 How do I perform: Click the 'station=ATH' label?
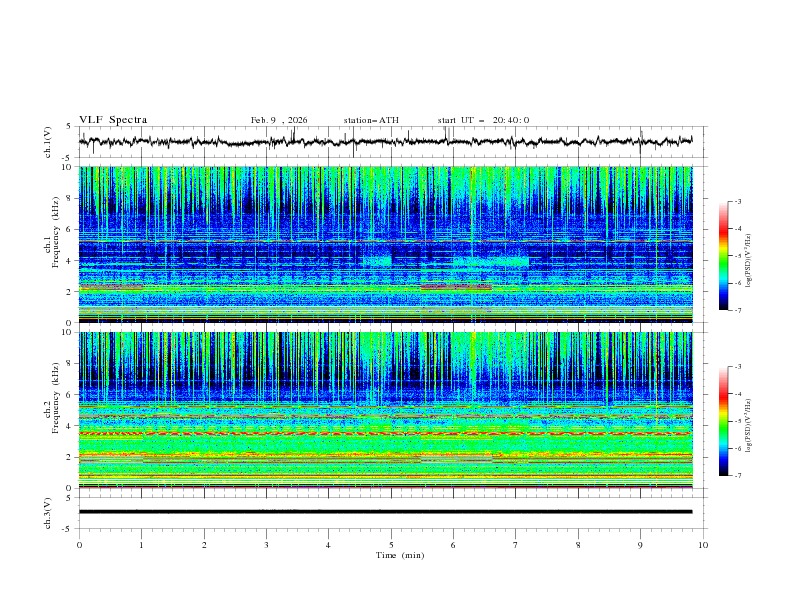tap(371, 120)
